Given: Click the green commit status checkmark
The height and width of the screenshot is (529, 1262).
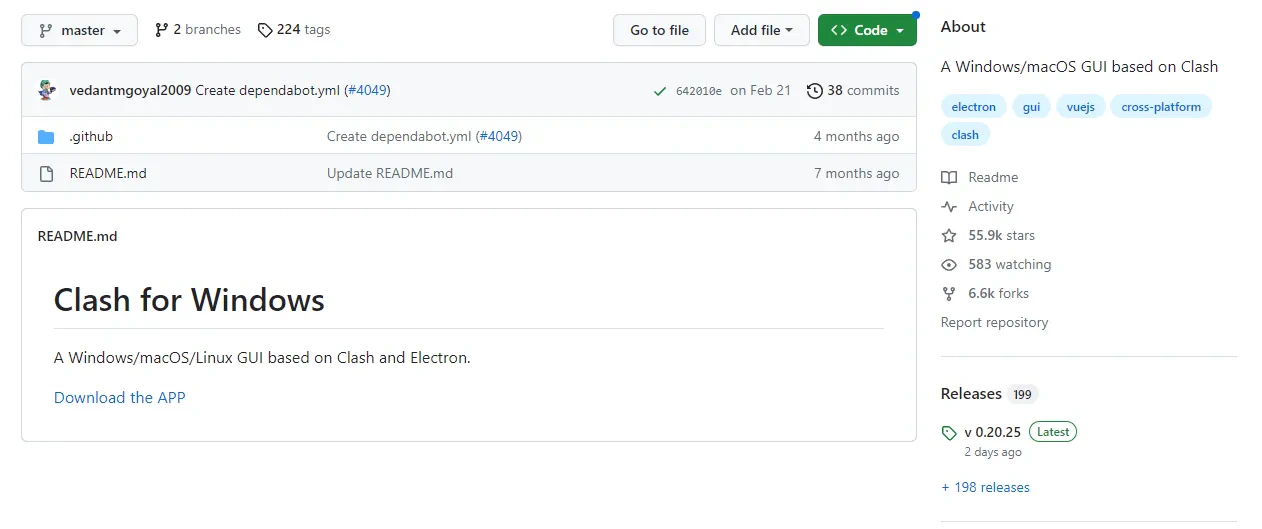Looking at the screenshot, I should [x=659, y=91].
